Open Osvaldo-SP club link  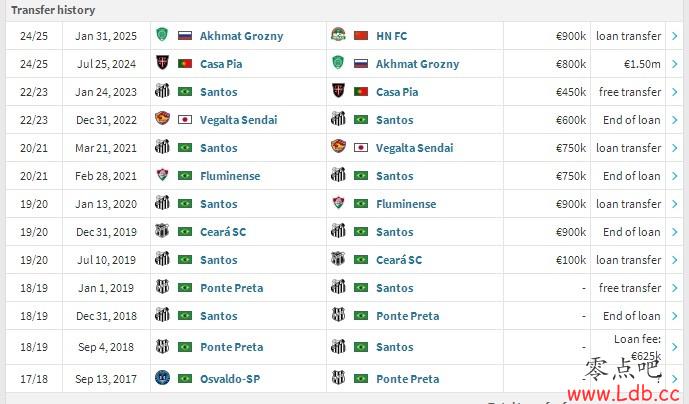(230, 379)
